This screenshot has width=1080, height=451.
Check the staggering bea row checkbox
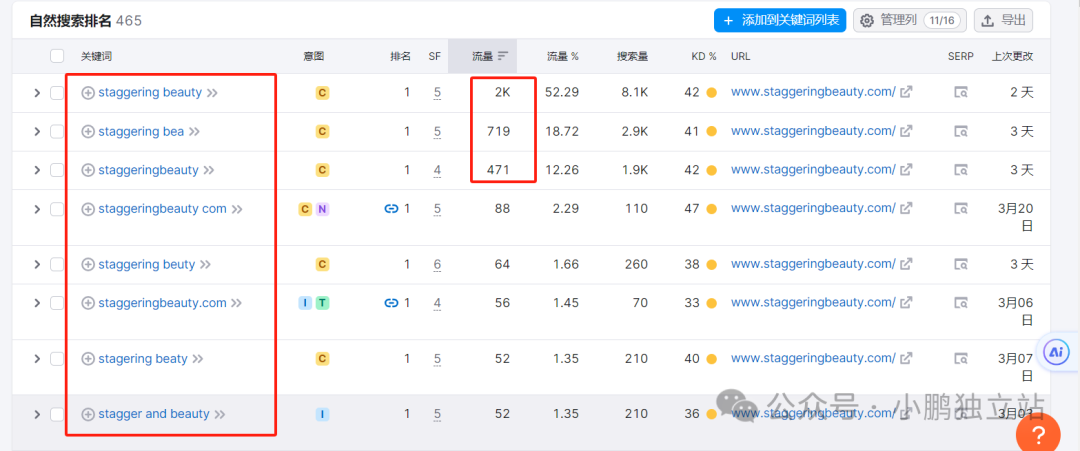tap(57, 131)
